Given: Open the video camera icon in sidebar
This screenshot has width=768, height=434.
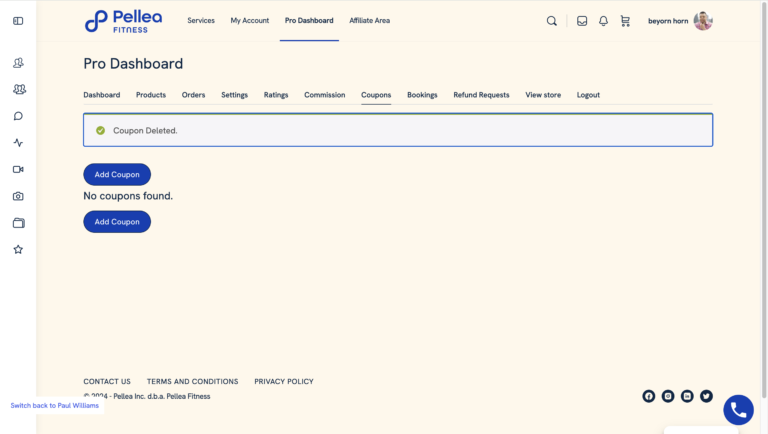Looking at the screenshot, I should (x=18, y=169).
